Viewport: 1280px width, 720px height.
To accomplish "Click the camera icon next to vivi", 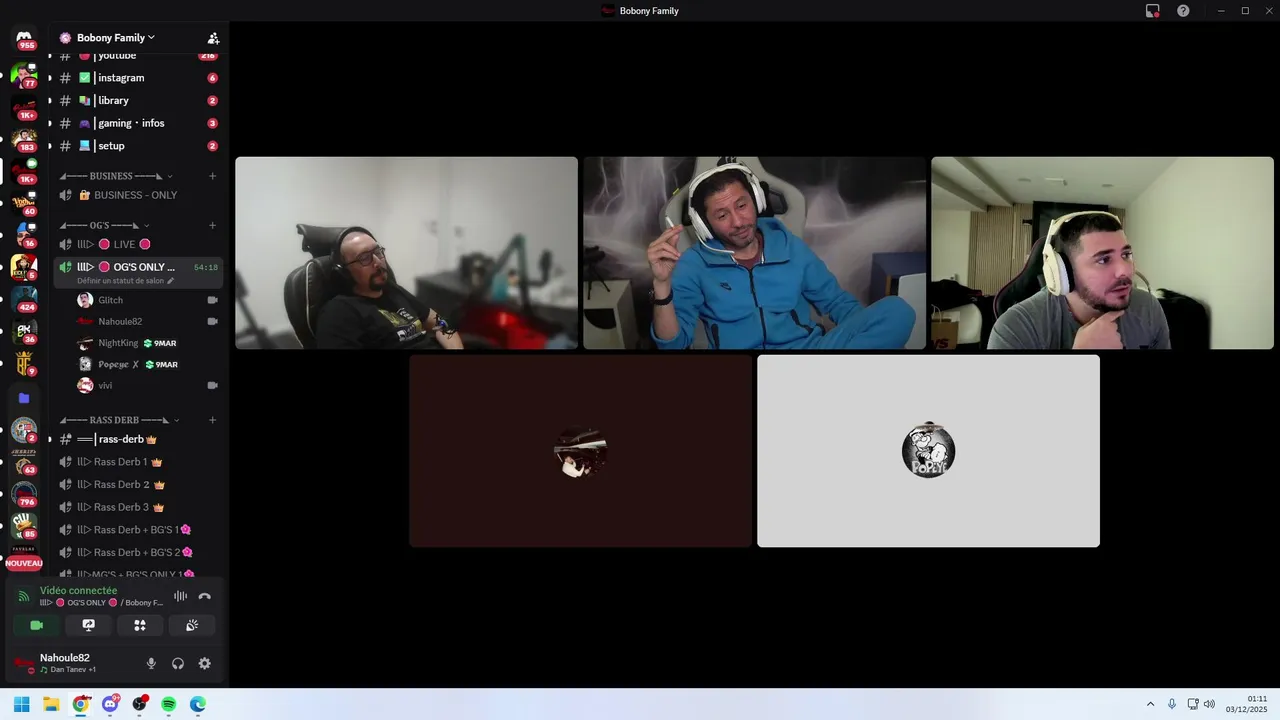I will [212, 385].
